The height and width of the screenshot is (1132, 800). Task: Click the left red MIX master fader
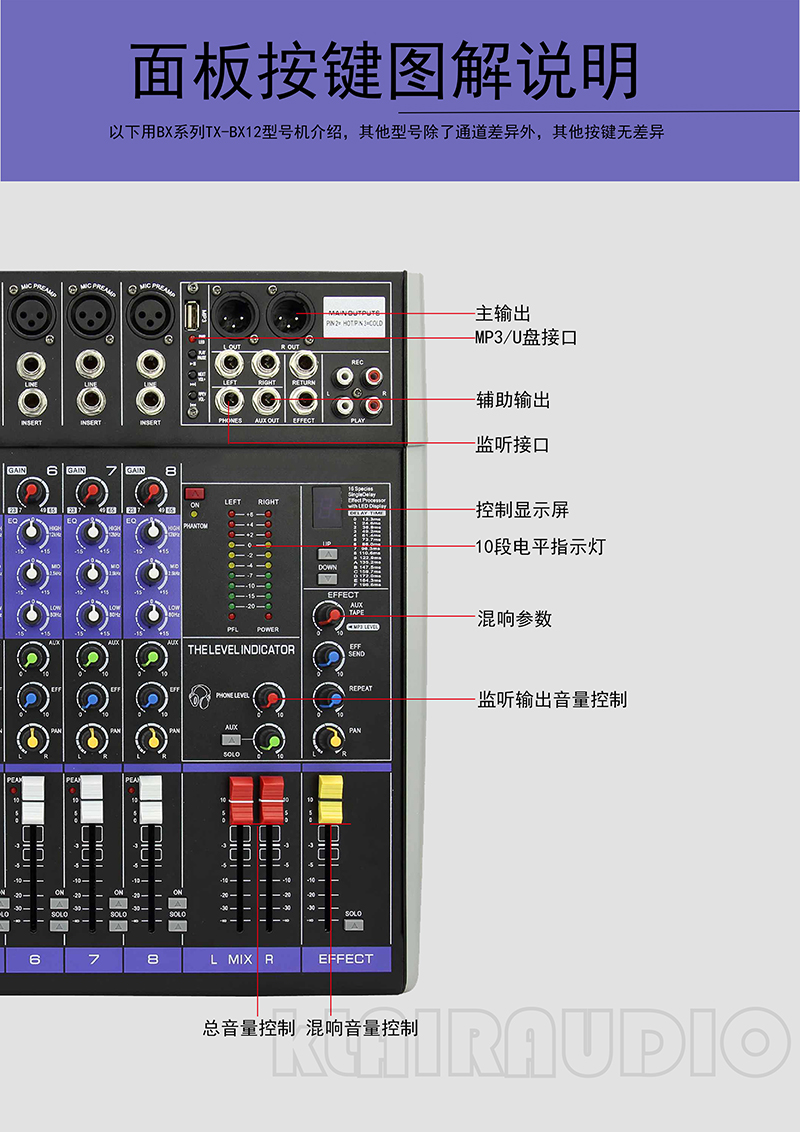click(241, 800)
